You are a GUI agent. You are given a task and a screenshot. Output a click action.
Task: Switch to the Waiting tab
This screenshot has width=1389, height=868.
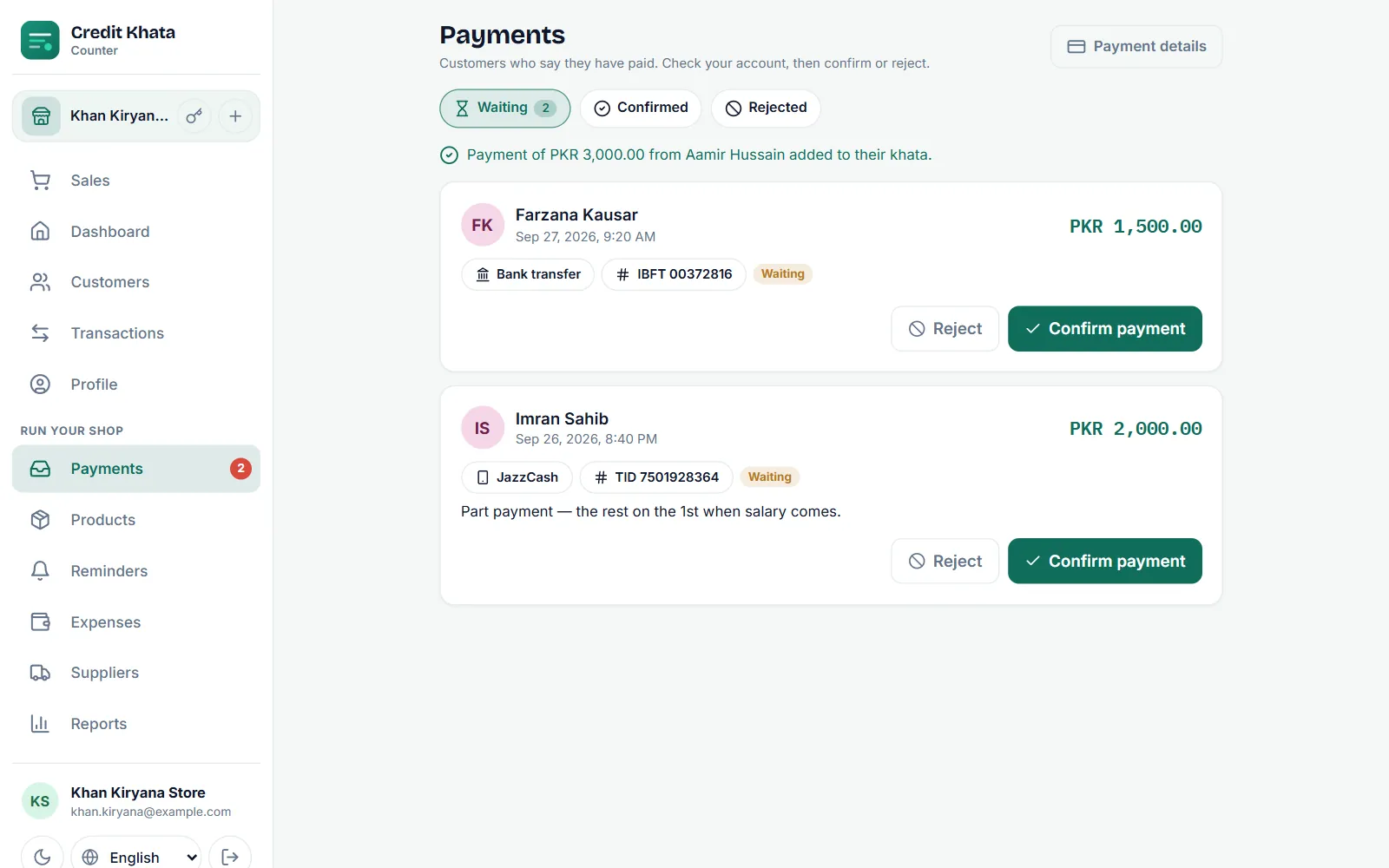tap(505, 108)
